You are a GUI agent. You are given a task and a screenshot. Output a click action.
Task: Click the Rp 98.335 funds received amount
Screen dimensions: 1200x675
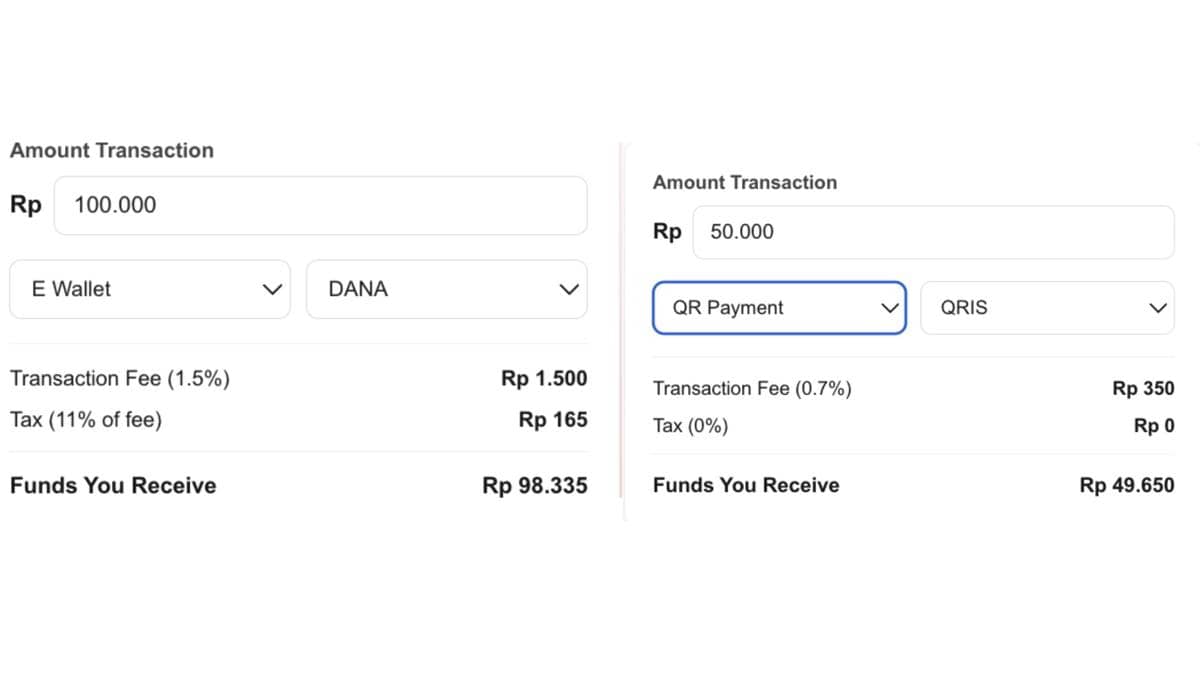pos(535,486)
